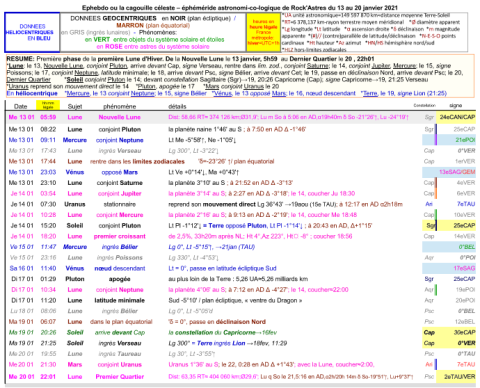This screenshot has height=388, width=480.
Task: Click the Mars conjoint Uranus row
Action: point(240,365)
